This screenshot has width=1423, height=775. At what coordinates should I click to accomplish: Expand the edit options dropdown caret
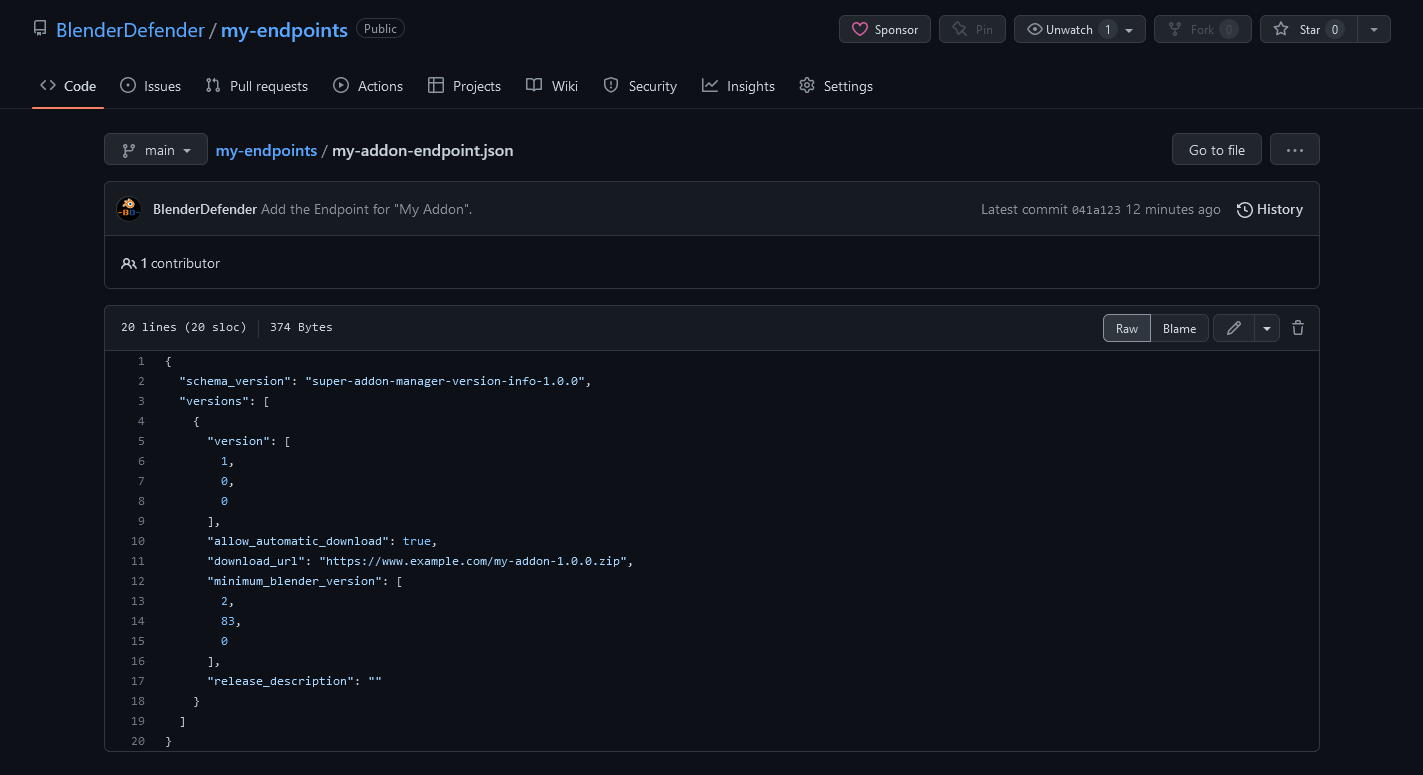pos(1268,328)
